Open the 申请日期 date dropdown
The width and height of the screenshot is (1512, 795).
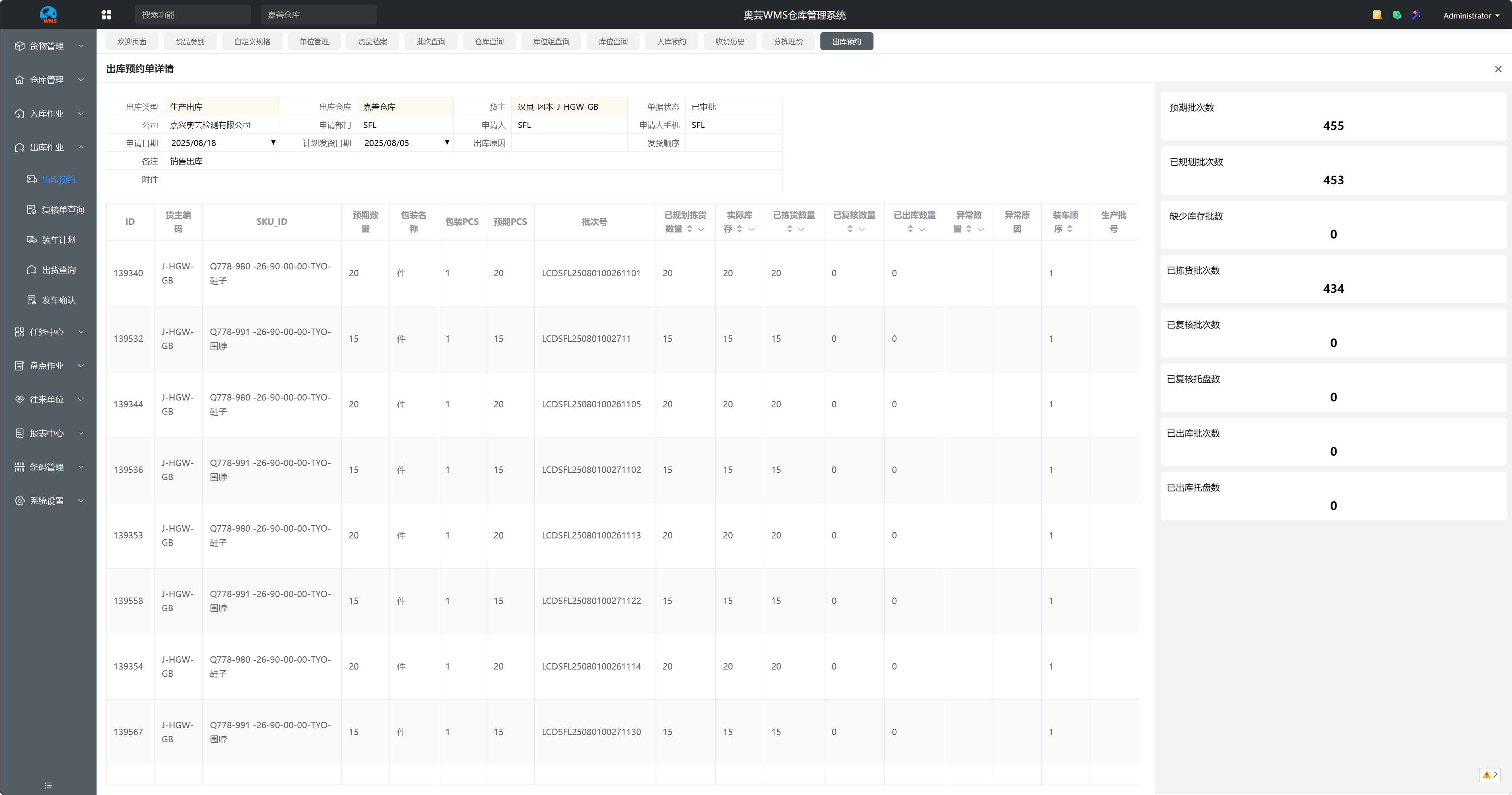click(273, 143)
